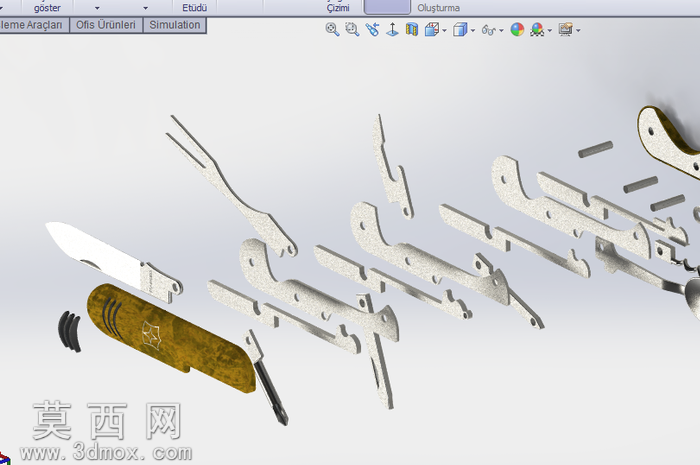The image size is (700, 465).
Task: Click the 'Etüdü' ribbon button
Action: click(x=195, y=8)
